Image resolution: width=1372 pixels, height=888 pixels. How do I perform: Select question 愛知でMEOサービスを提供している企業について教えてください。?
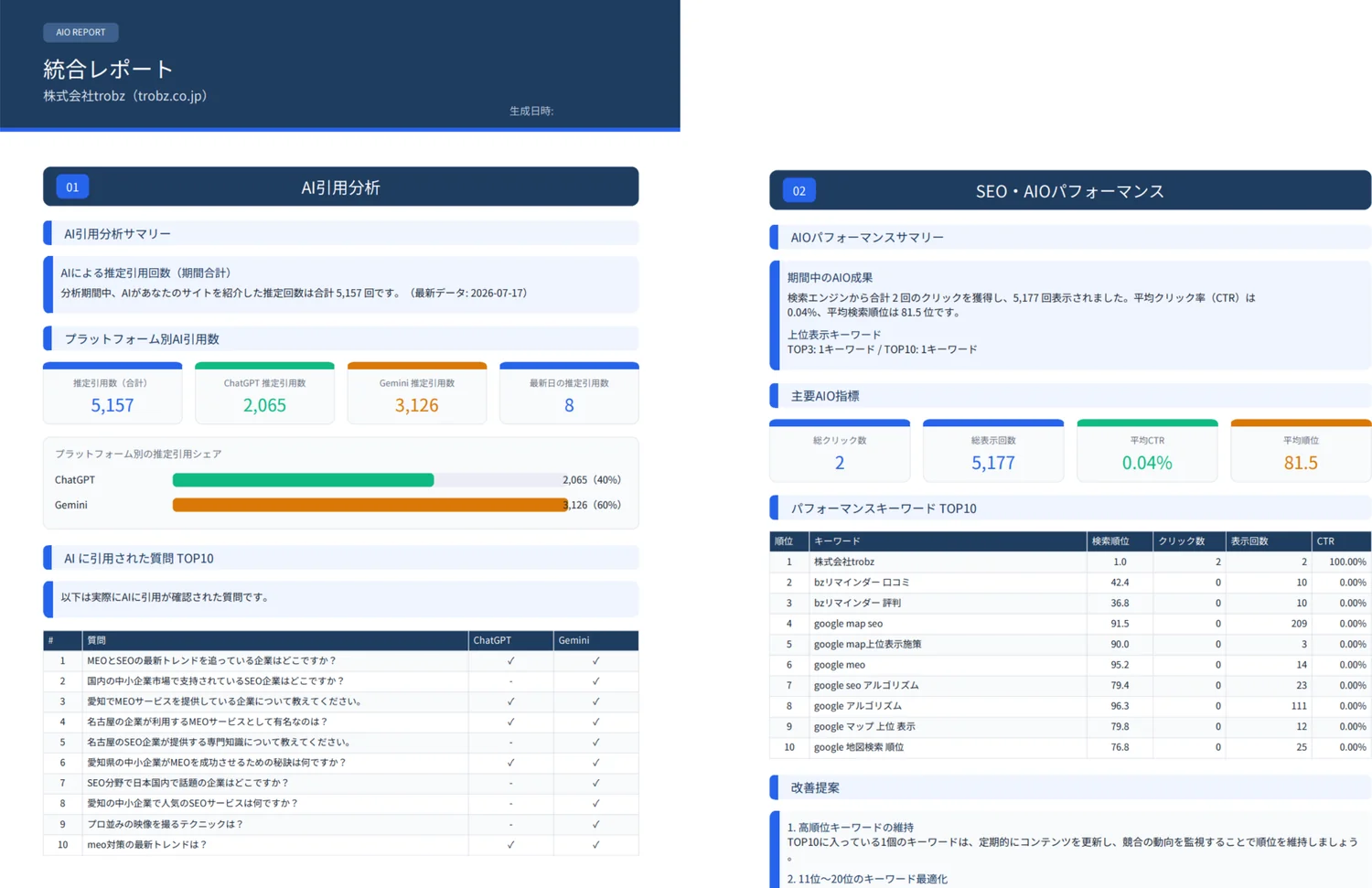(x=225, y=701)
